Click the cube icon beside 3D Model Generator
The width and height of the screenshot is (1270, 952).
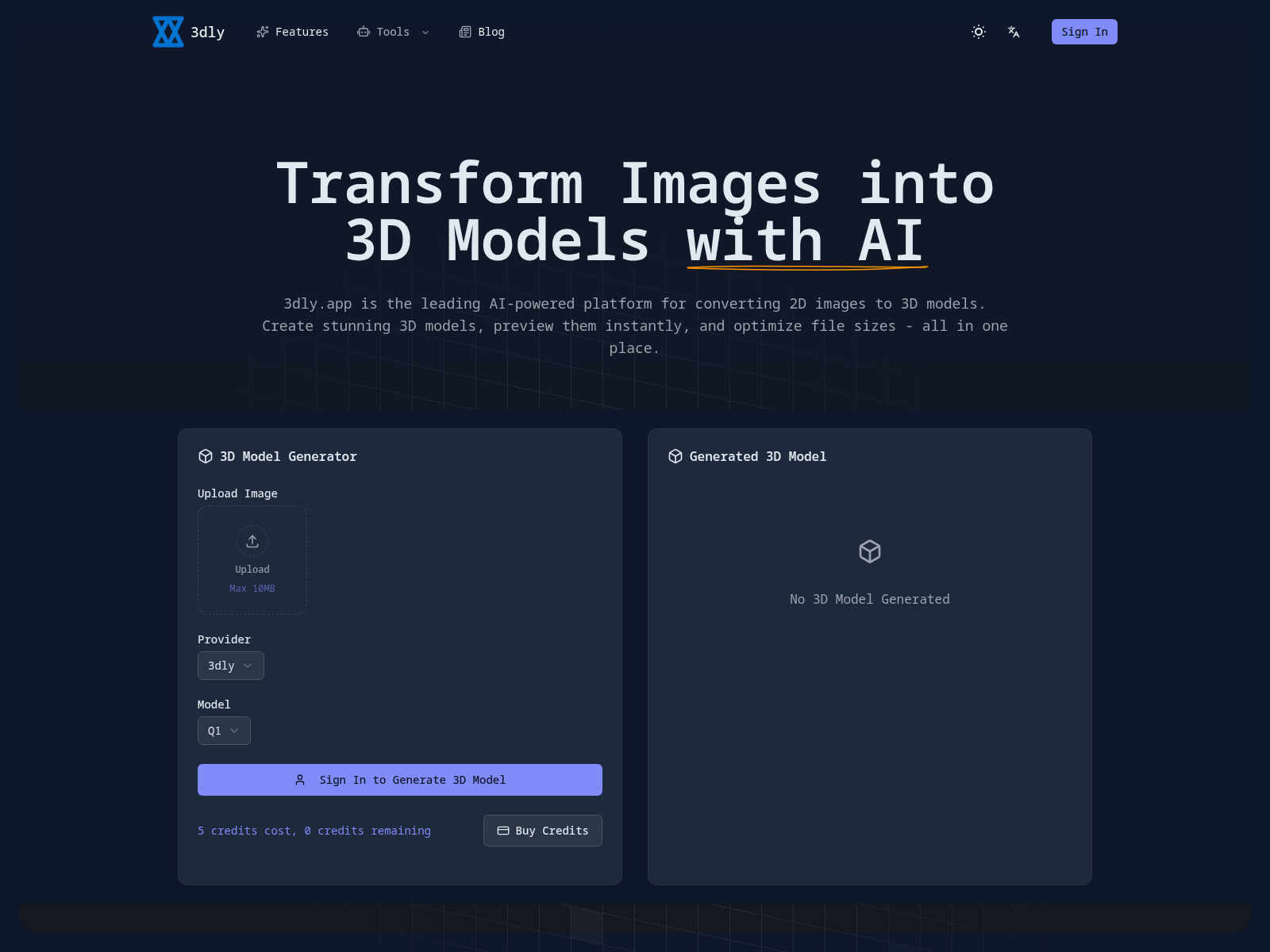(x=206, y=456)
